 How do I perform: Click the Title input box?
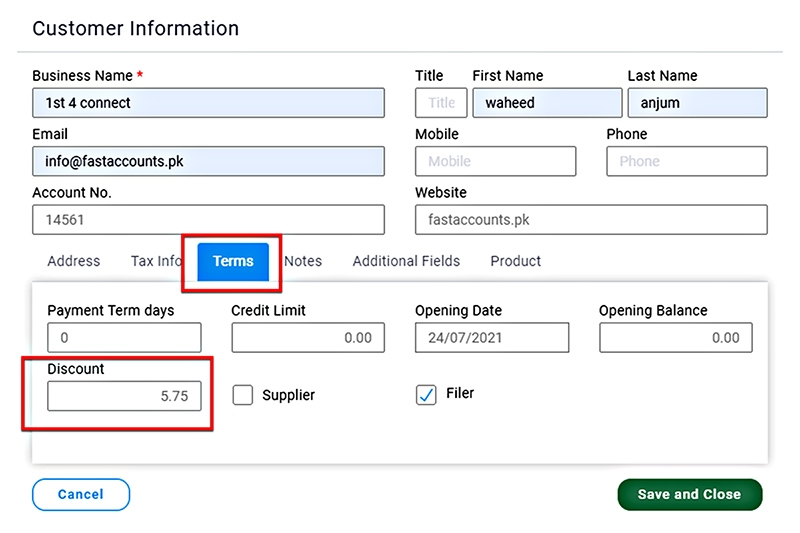(441, 103)
